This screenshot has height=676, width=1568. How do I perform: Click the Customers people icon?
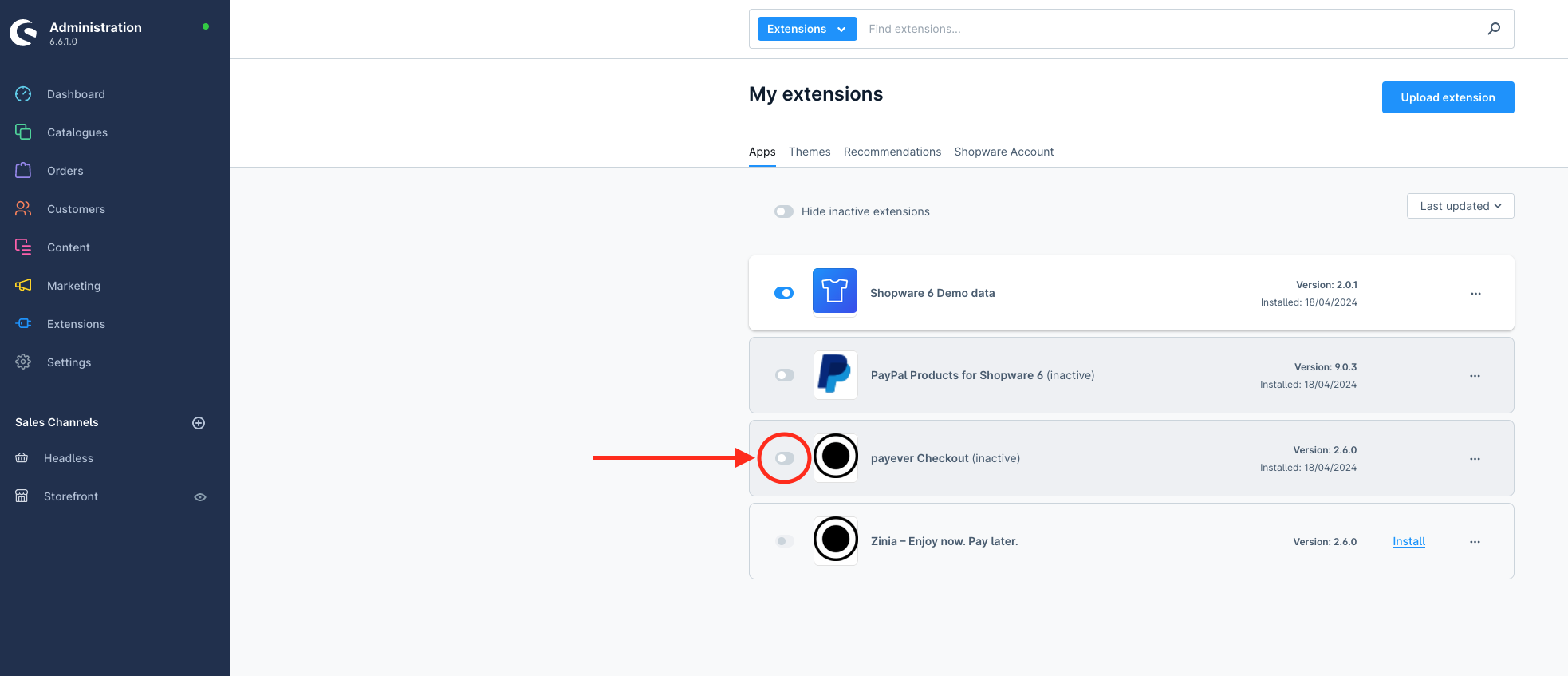(23, 209)
